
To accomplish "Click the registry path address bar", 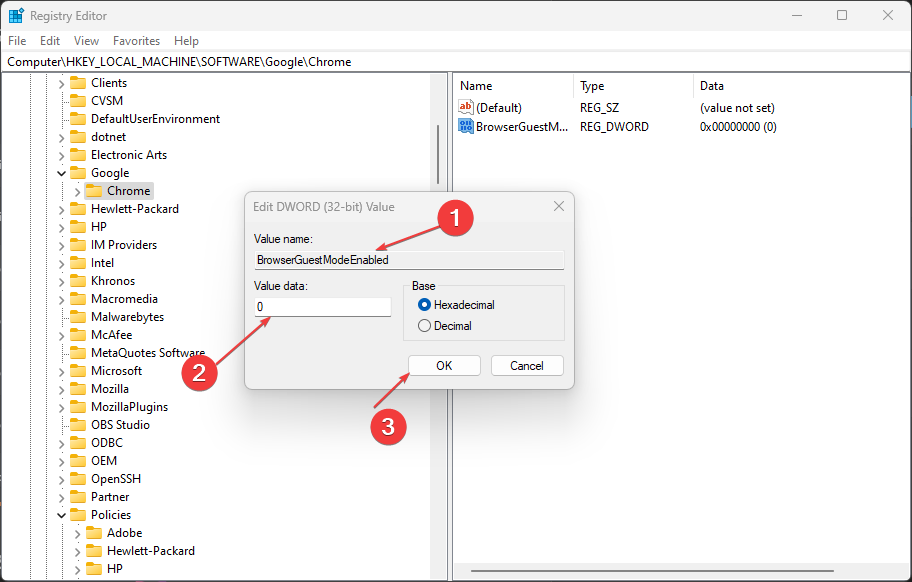I will coord(456,62).
